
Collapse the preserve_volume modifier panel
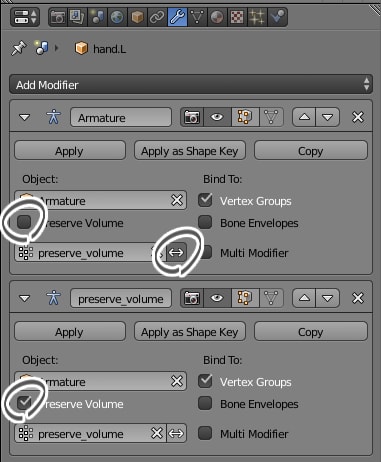25,298
